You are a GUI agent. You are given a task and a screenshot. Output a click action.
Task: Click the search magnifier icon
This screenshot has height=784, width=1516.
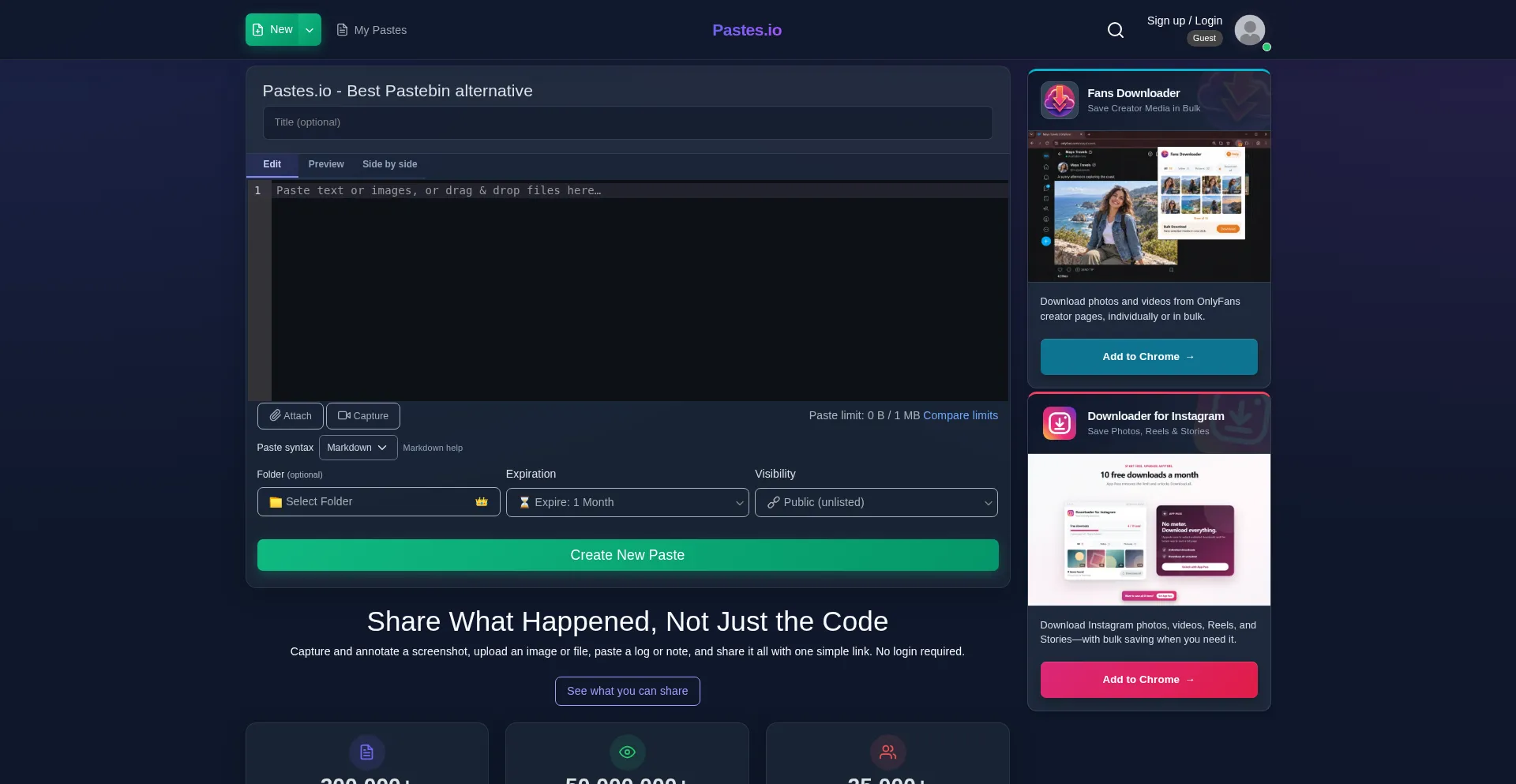[1115, 30]
